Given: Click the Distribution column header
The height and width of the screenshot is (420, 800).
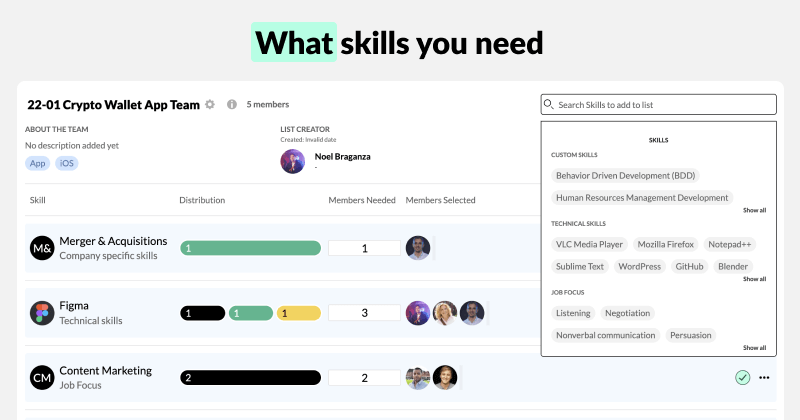Looking at the screenshot, I should 202,200.
